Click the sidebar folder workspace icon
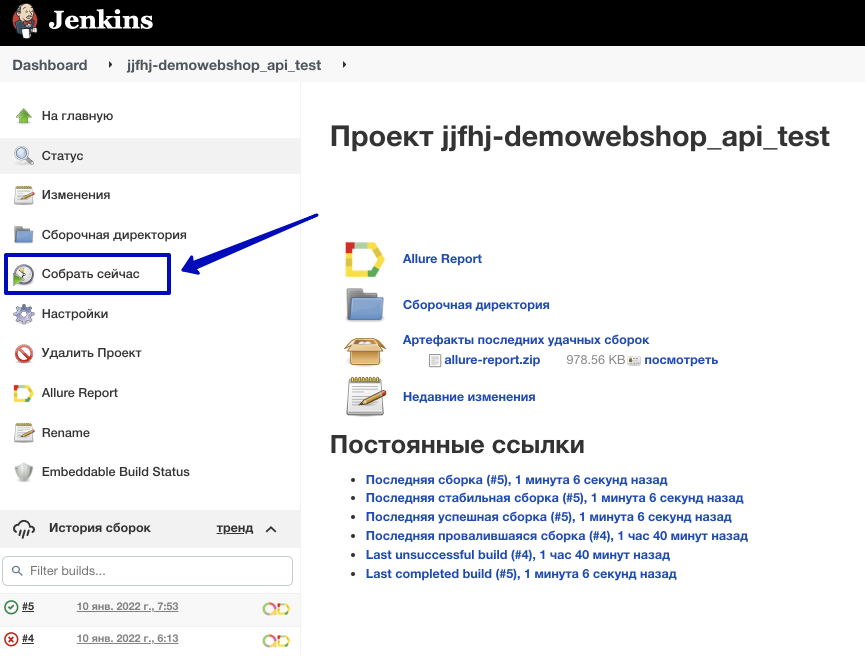The width and height of the screenshot is (865, 656). click(24, 234)
